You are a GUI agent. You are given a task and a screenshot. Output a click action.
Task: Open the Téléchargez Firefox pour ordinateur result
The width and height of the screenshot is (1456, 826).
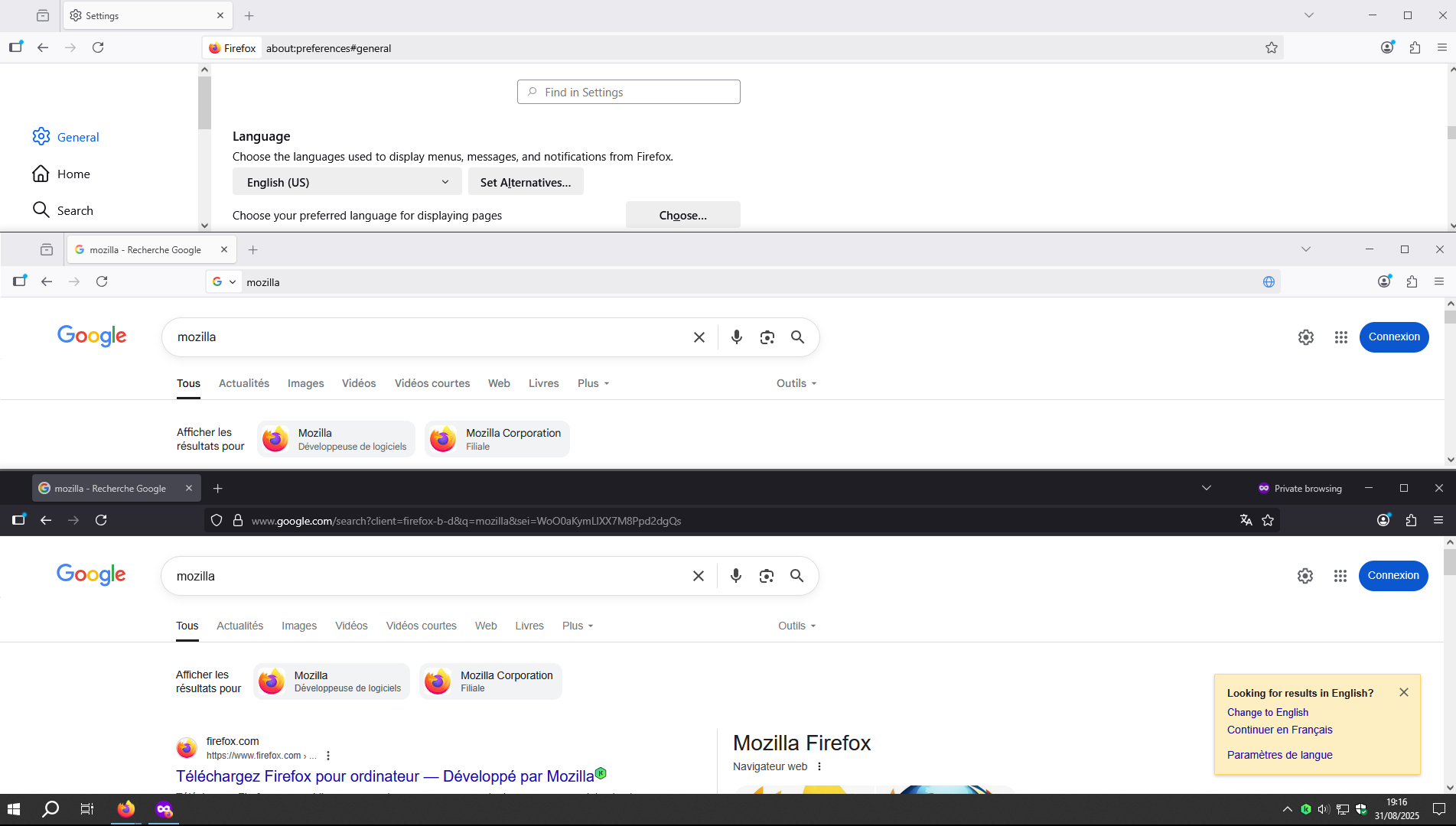(385, 776)
